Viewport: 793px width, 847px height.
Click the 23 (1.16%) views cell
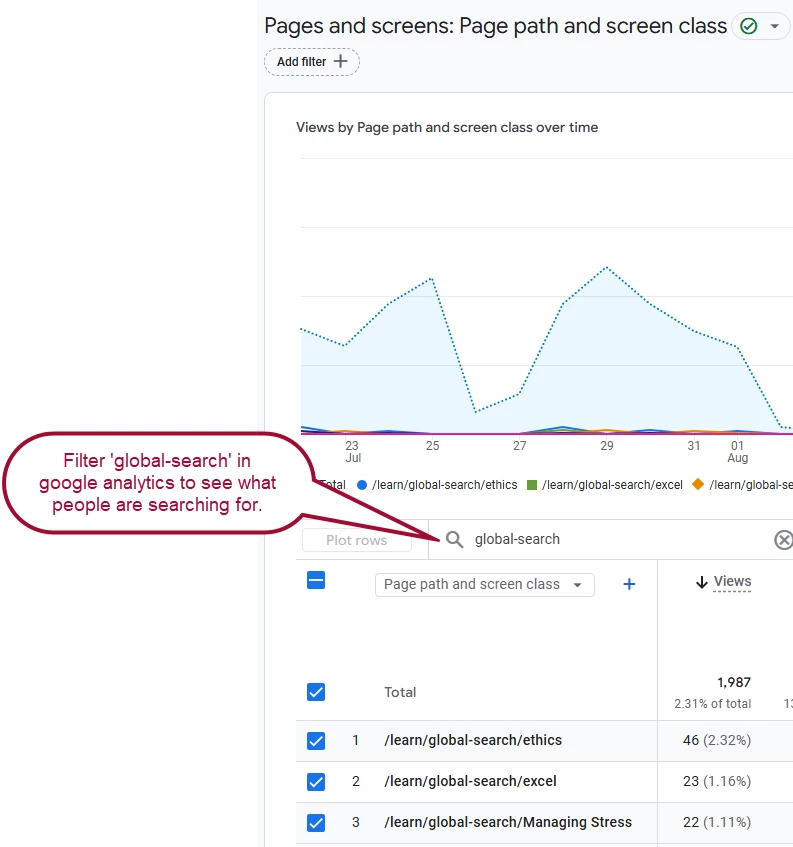(717, 781)
